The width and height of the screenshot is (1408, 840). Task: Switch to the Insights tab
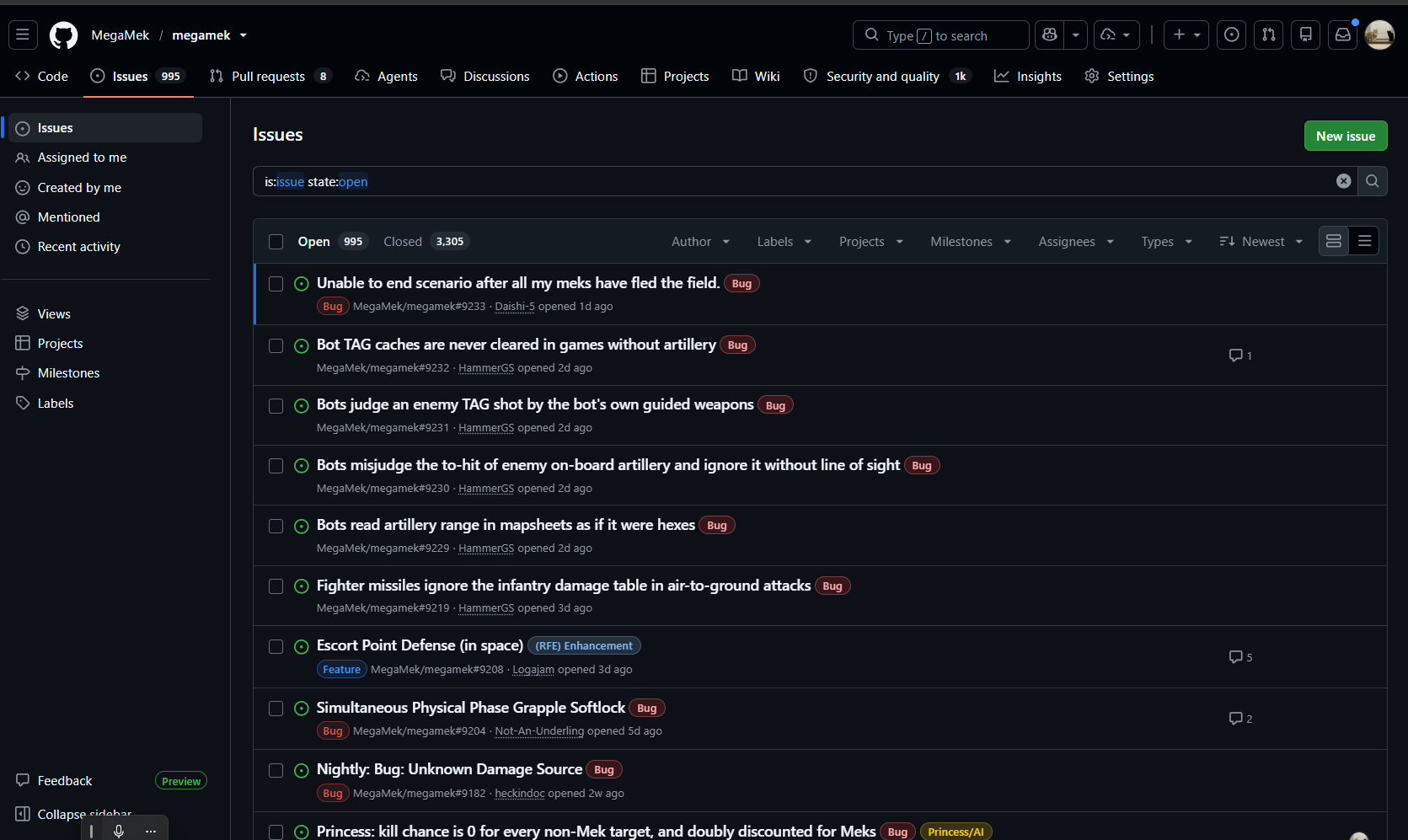pos(1028,76)
